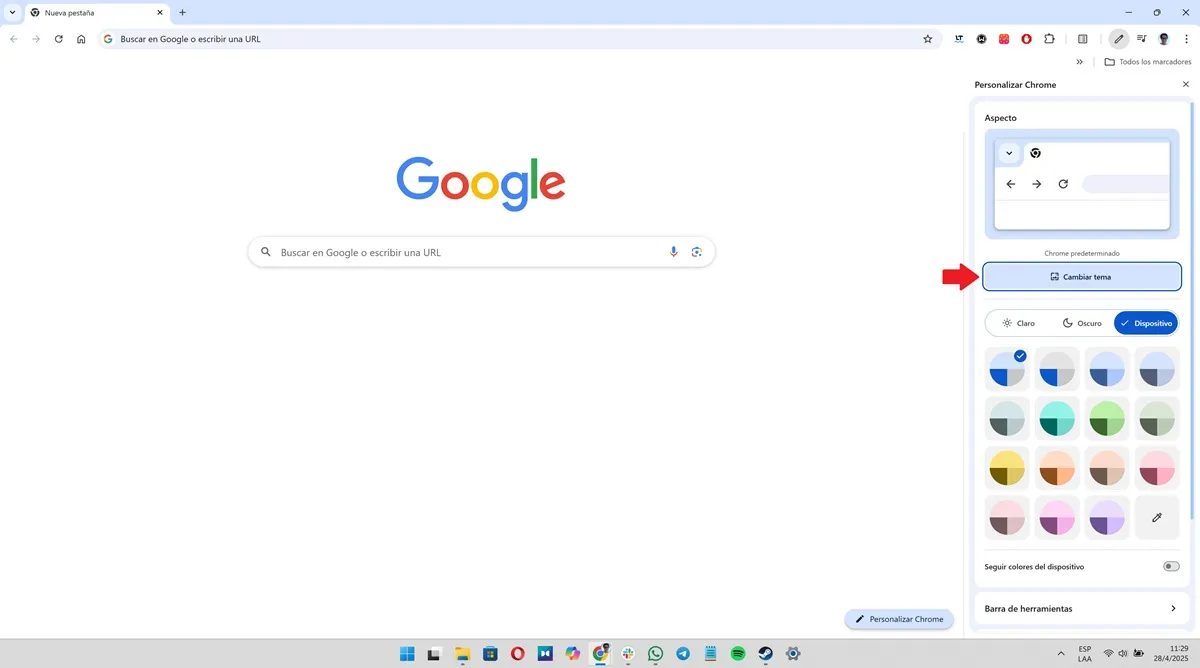Open Telegram from the taskbar
Image resolution: width=1200 pixels, height=668 pixels.
tap(683, 654)
